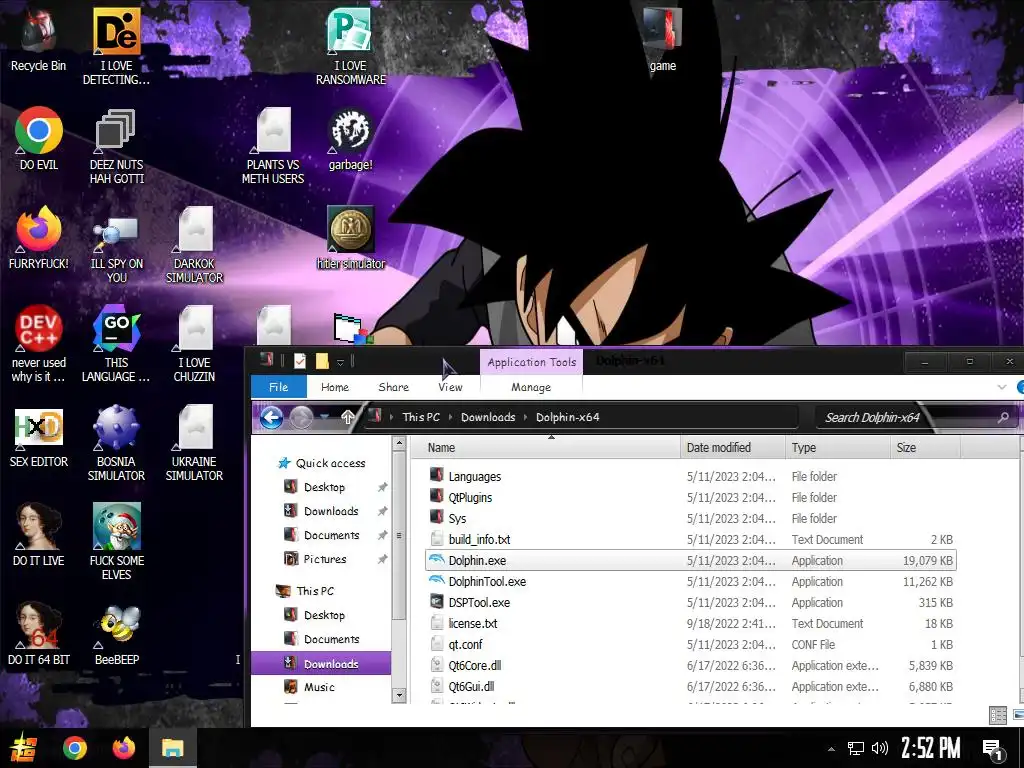Select the BeeBEEP desktop shortcut

116,633
